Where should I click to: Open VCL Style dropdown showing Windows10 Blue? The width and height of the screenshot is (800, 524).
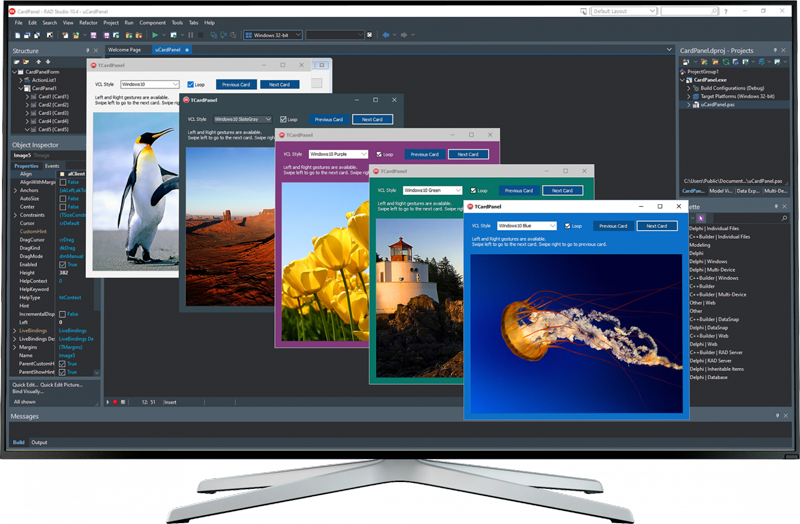[x=527, y=226]
